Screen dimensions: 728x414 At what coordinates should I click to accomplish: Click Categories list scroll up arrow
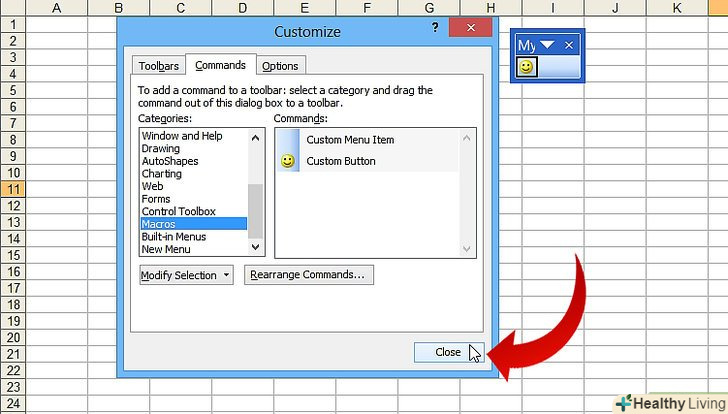pos(255,138)
